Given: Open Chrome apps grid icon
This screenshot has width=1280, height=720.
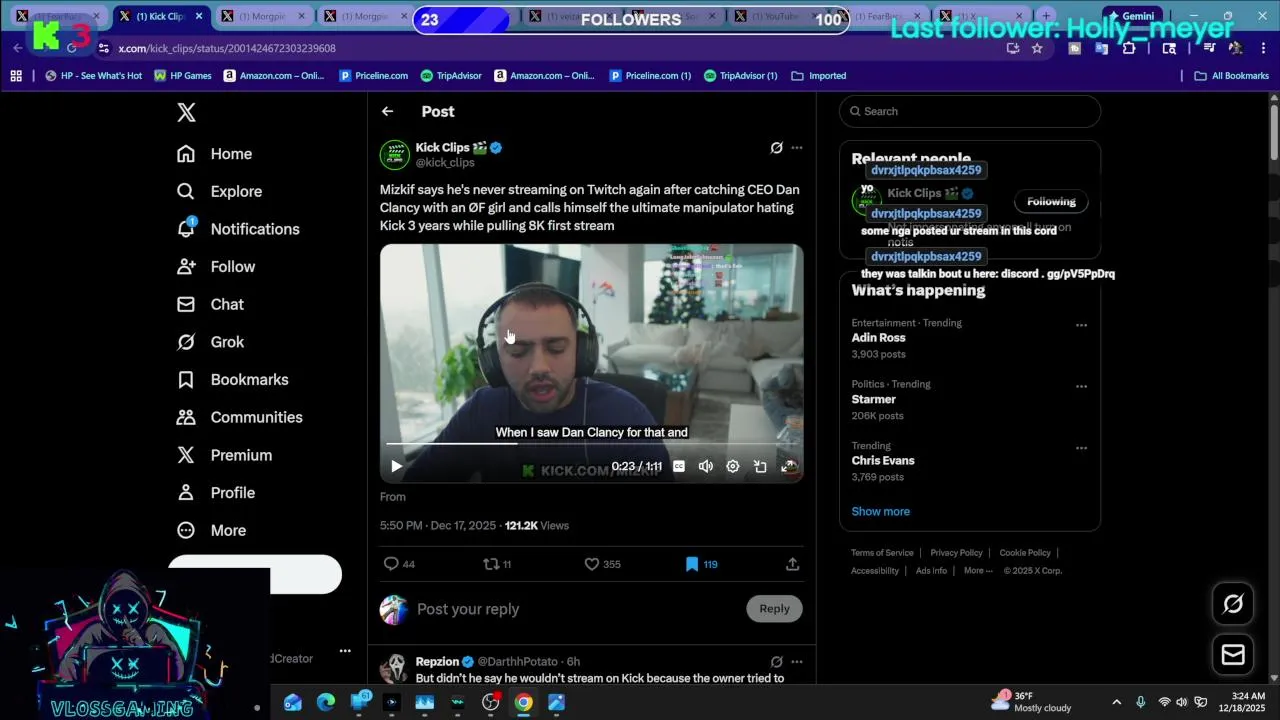Looking at the screenshot, I should click(16, 76).
